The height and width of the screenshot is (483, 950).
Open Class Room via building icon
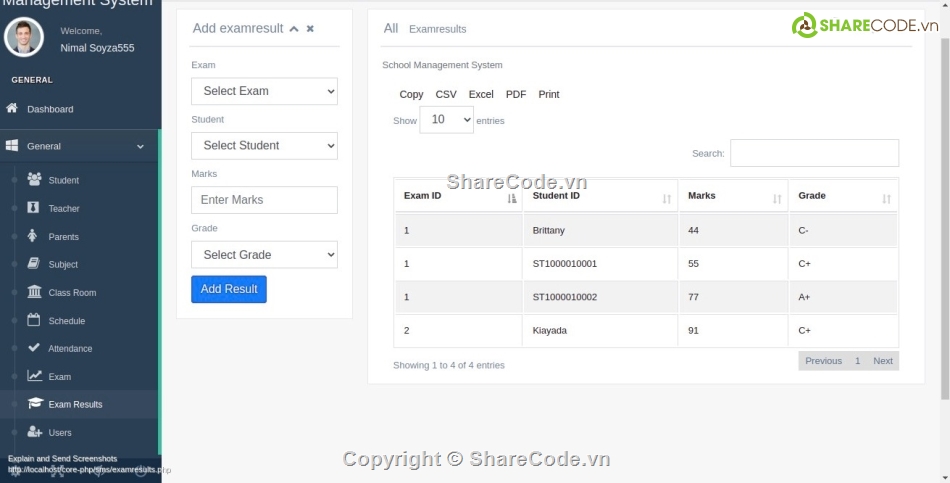pos(35,292)
